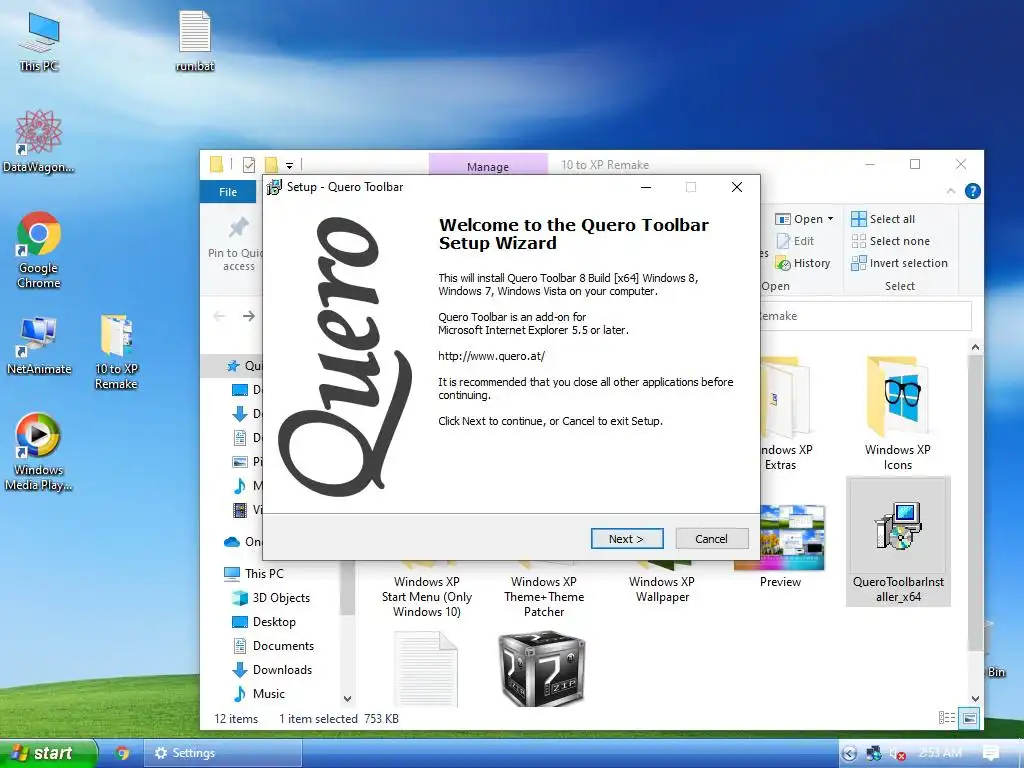This screenshot has height=768, width=1024.
Task: Click History in Open group
Action: pos(803,263)
